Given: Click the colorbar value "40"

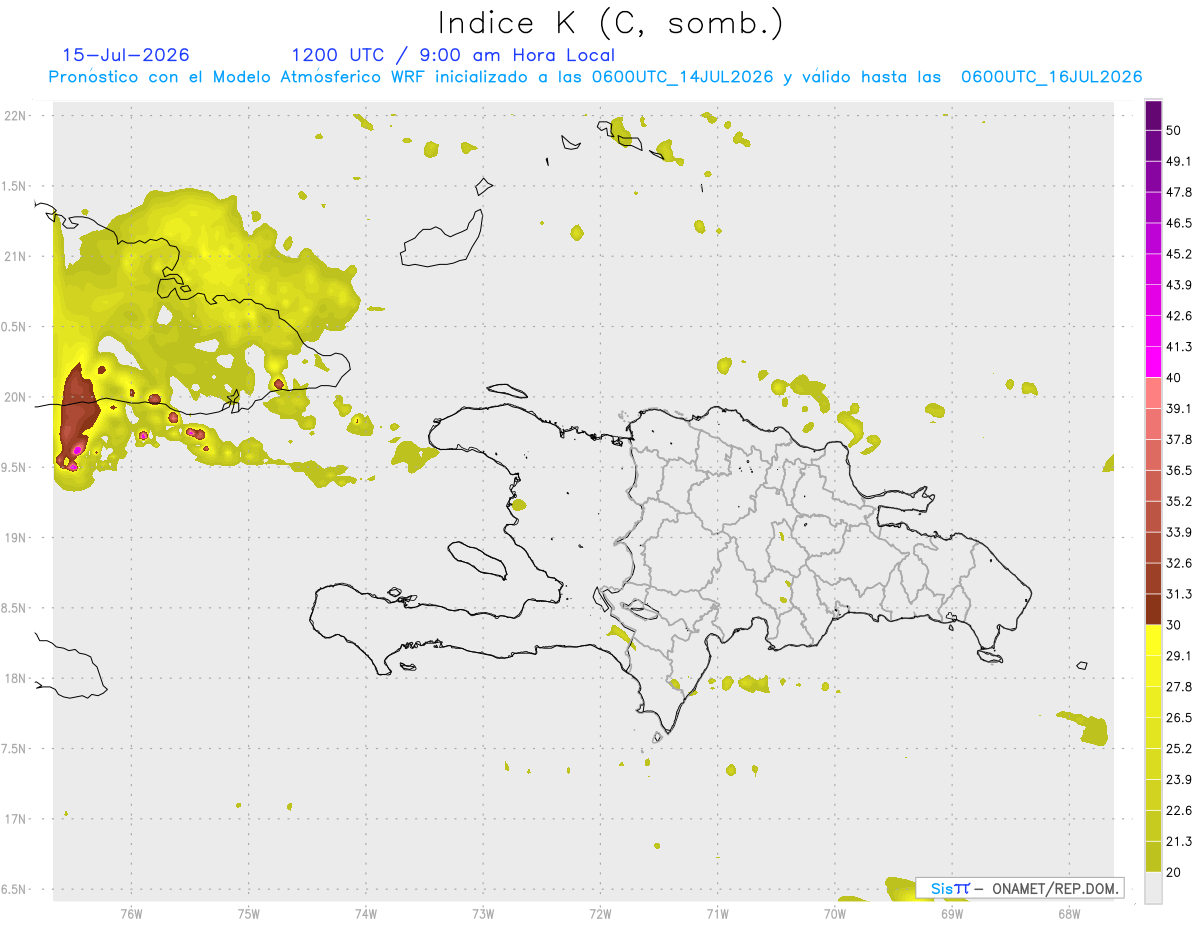Looking at the screenshot, I should click(x=1174, y=378).
